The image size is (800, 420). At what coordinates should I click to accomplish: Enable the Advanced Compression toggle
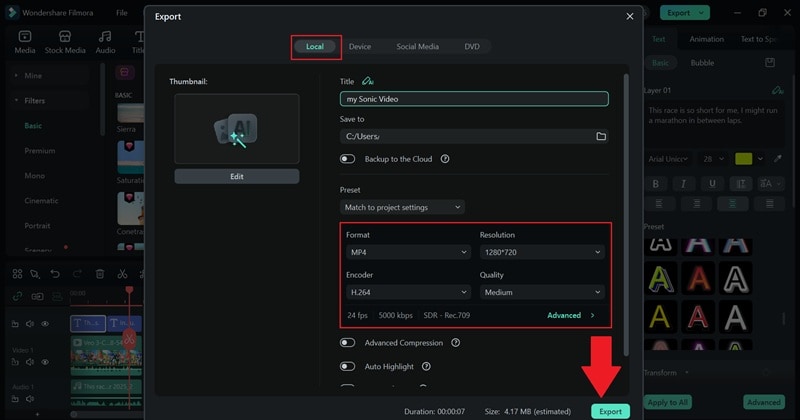pos(347,342)
